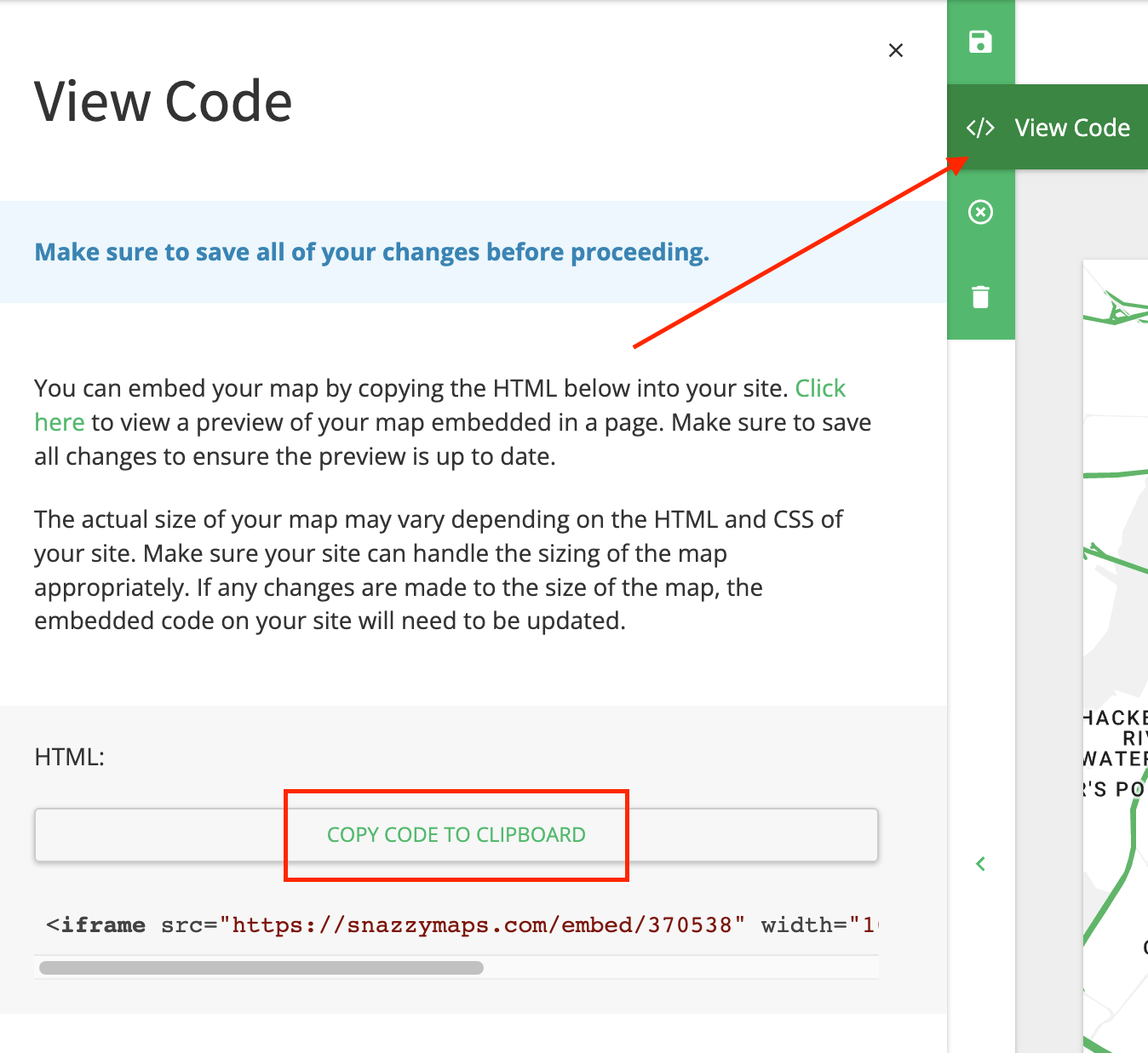The image size is (1148, 1053).
Task: Click the large View Code heading
Action: 163,102
